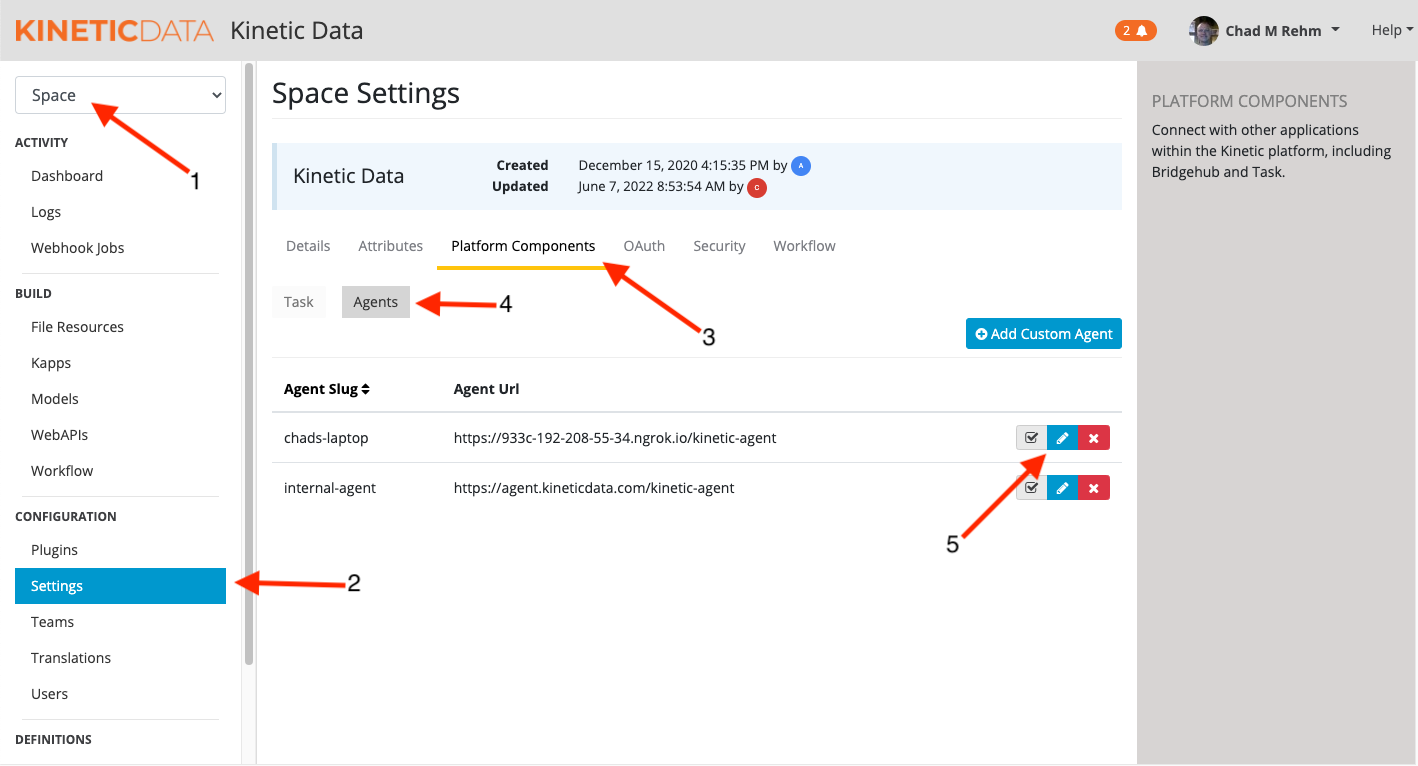Viewport: 1418px width, 766px height.
Task: Click the blue creator avatar next to Created
Action: click(x=801, y=165)
